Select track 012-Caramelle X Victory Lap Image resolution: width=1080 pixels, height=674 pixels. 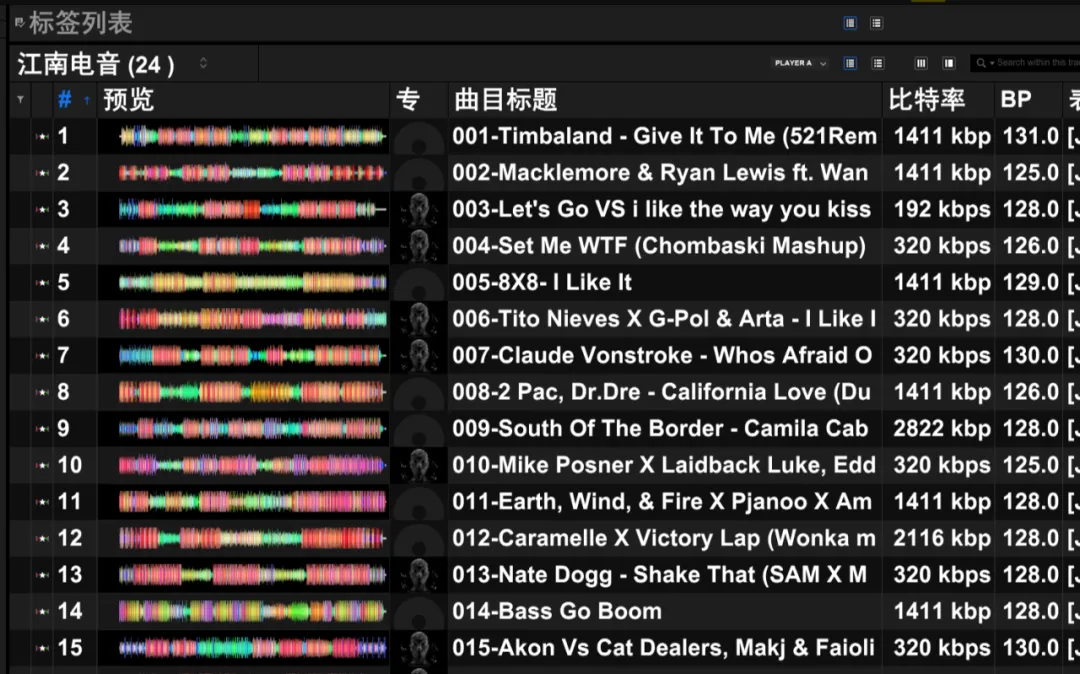[x=664, y=538]
